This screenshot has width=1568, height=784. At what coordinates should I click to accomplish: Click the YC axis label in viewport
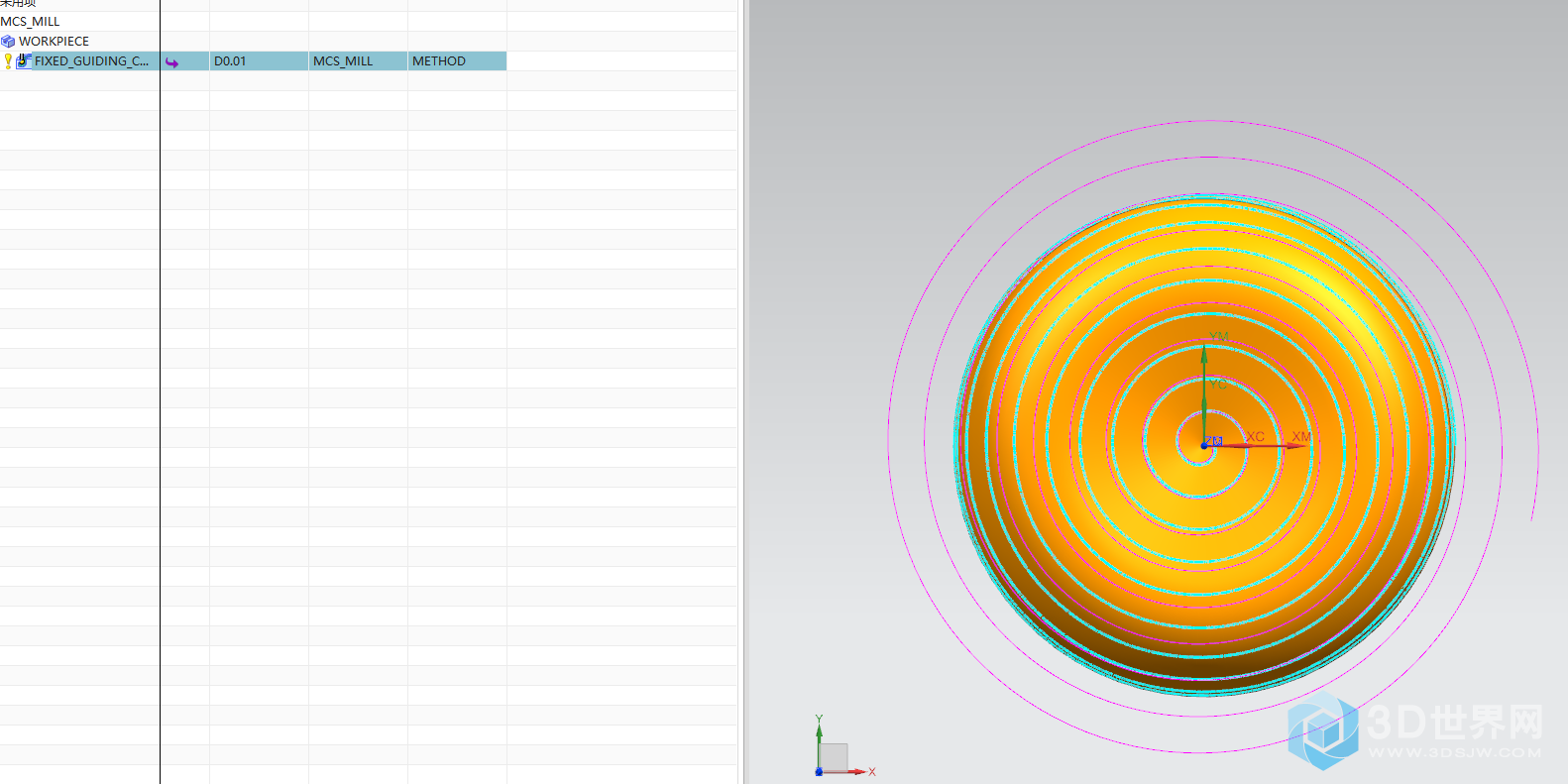[x=1218, y=384]
